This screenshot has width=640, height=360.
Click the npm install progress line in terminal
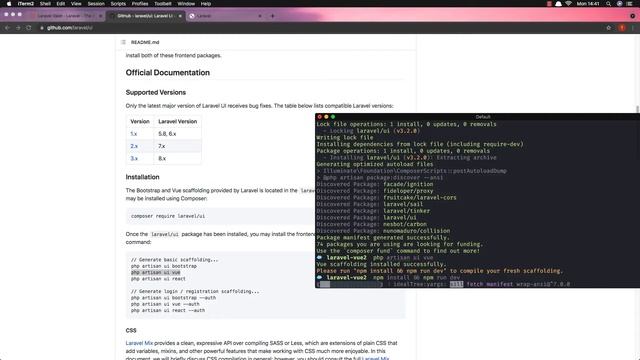click(x=443, y=284)
